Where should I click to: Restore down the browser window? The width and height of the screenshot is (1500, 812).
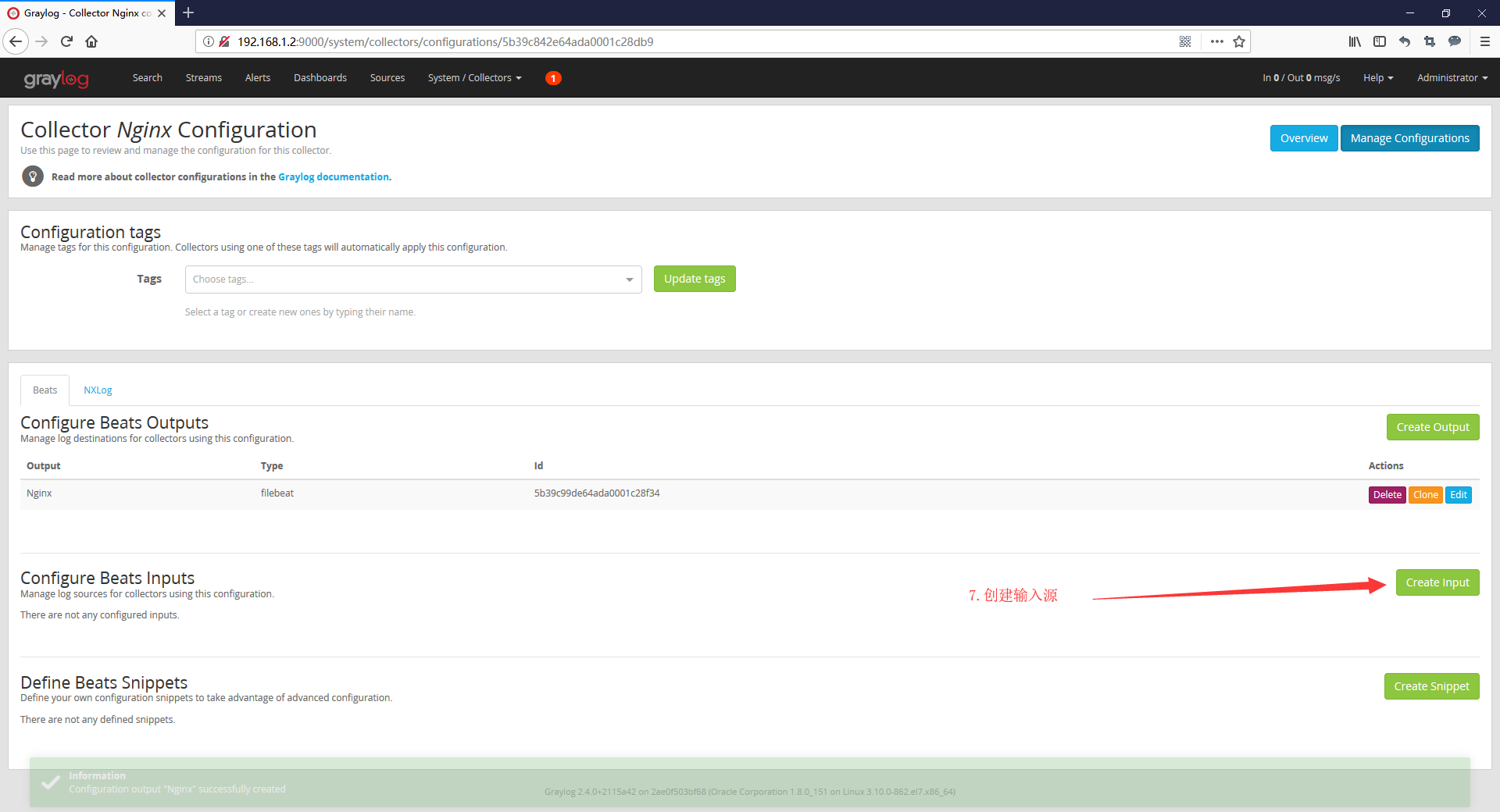click(1446, 12)
